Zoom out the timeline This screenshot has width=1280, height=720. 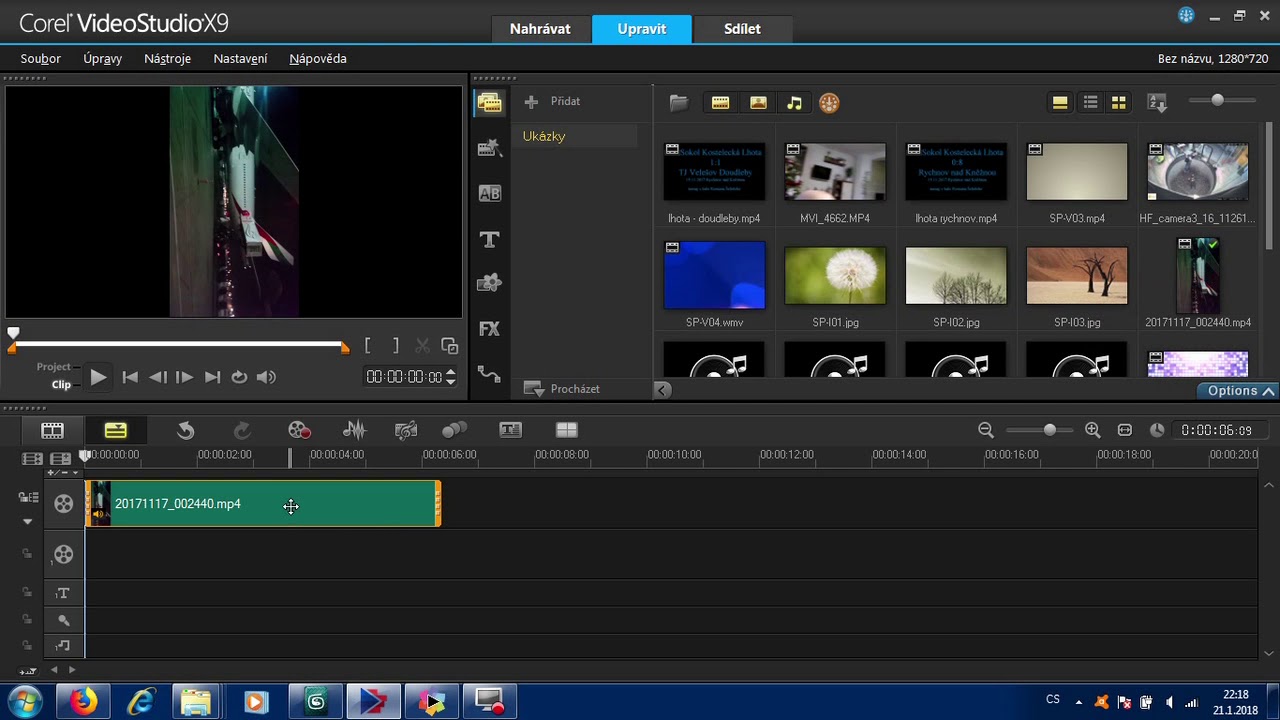986,430
